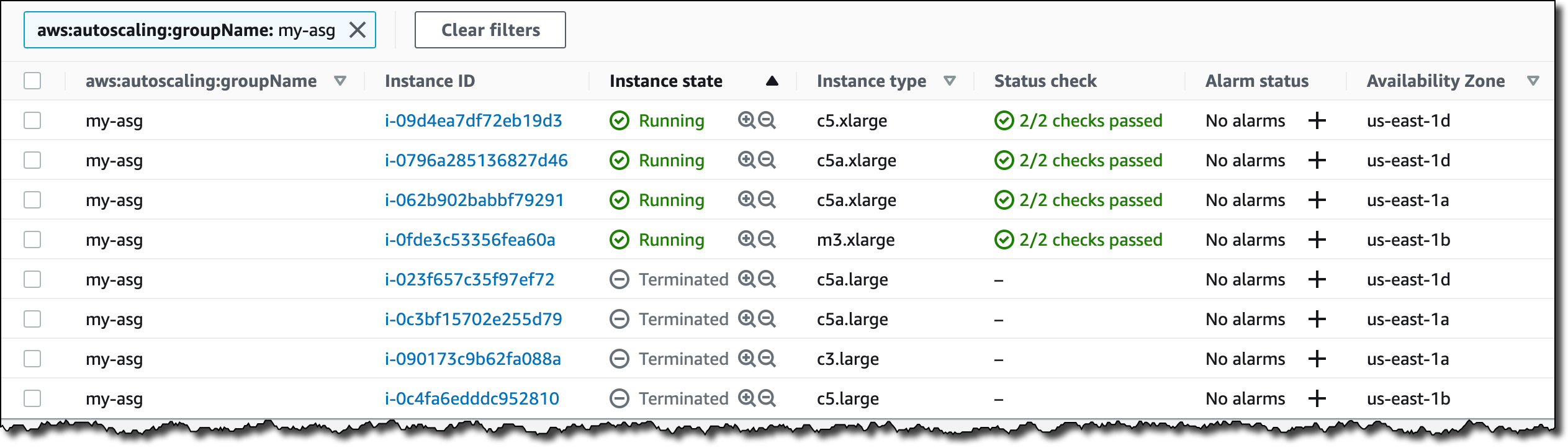Screen dimensions: 1568x448
Task: Expand the Instance type column sort arrow
Action: click(x=949, y=81)
